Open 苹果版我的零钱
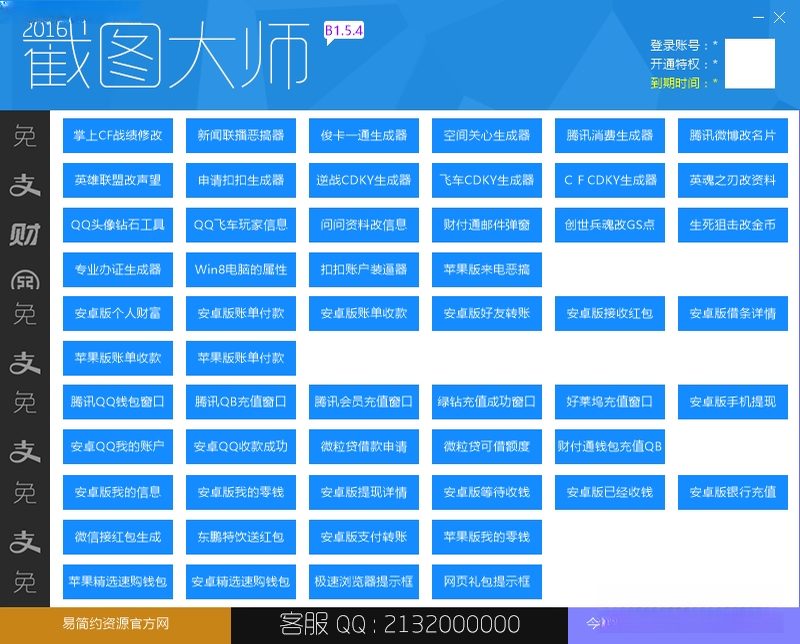The image size is (800, 644). pos(487,537)
